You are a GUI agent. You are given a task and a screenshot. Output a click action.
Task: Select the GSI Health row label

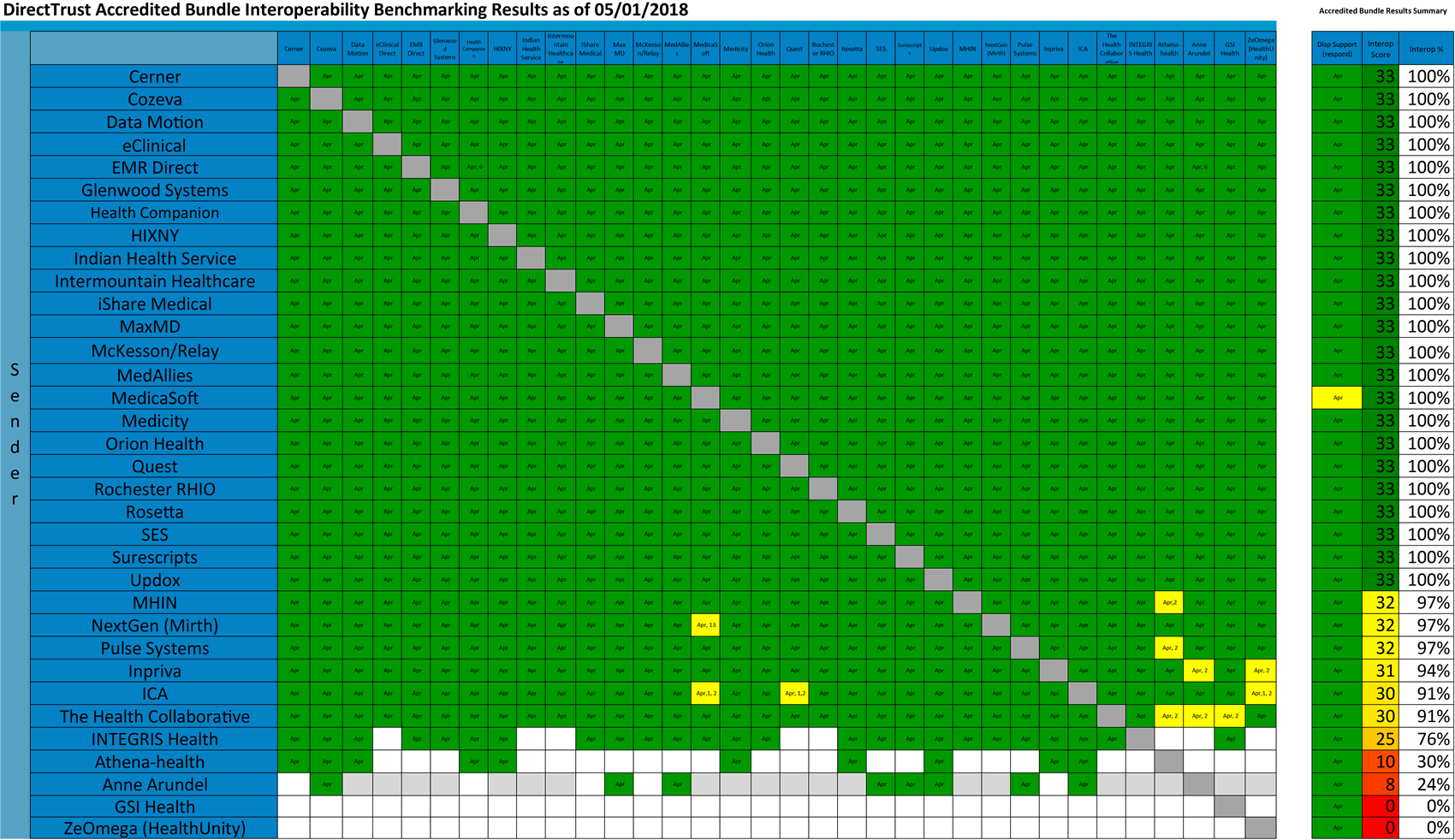click(x=154, y=807)
